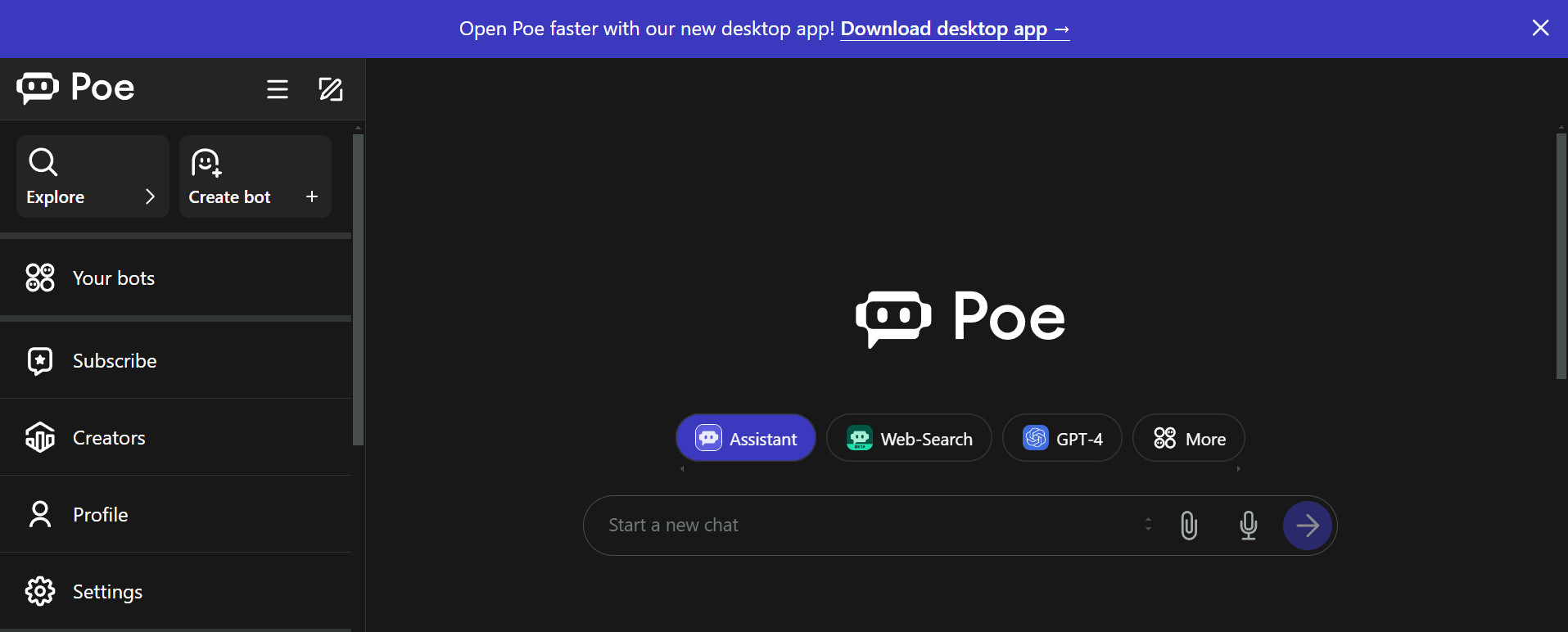Choose the GPT-4 bot chip
1568x632 pixels.
point(1062,438)
